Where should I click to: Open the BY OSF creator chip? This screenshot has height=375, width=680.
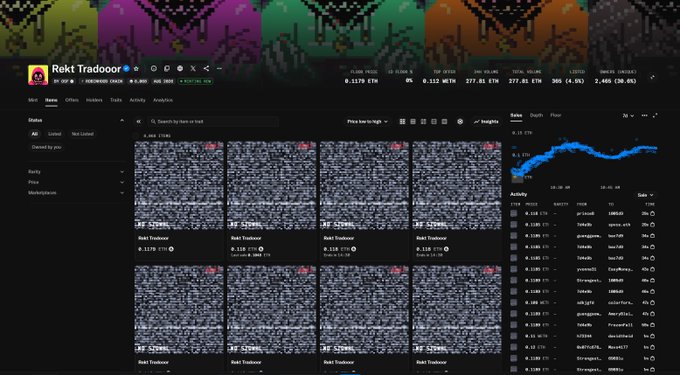63,81
